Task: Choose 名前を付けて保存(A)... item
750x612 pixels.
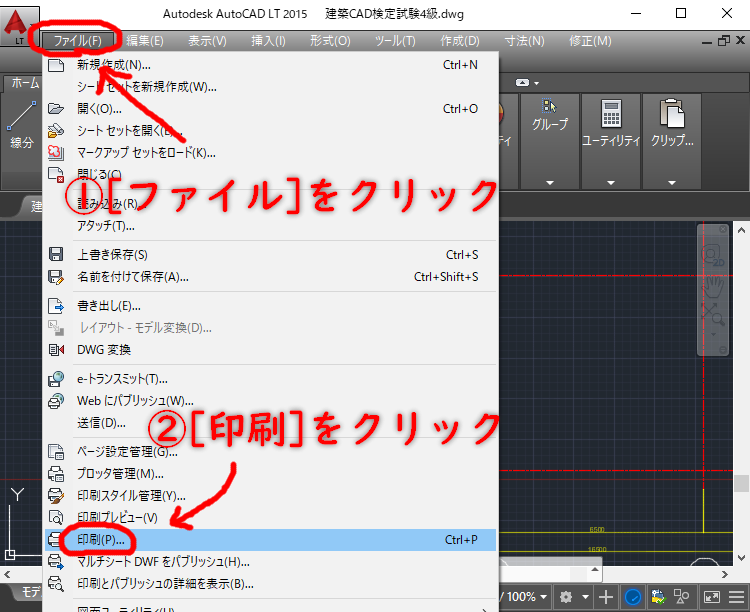Action: tap(270, 277)
